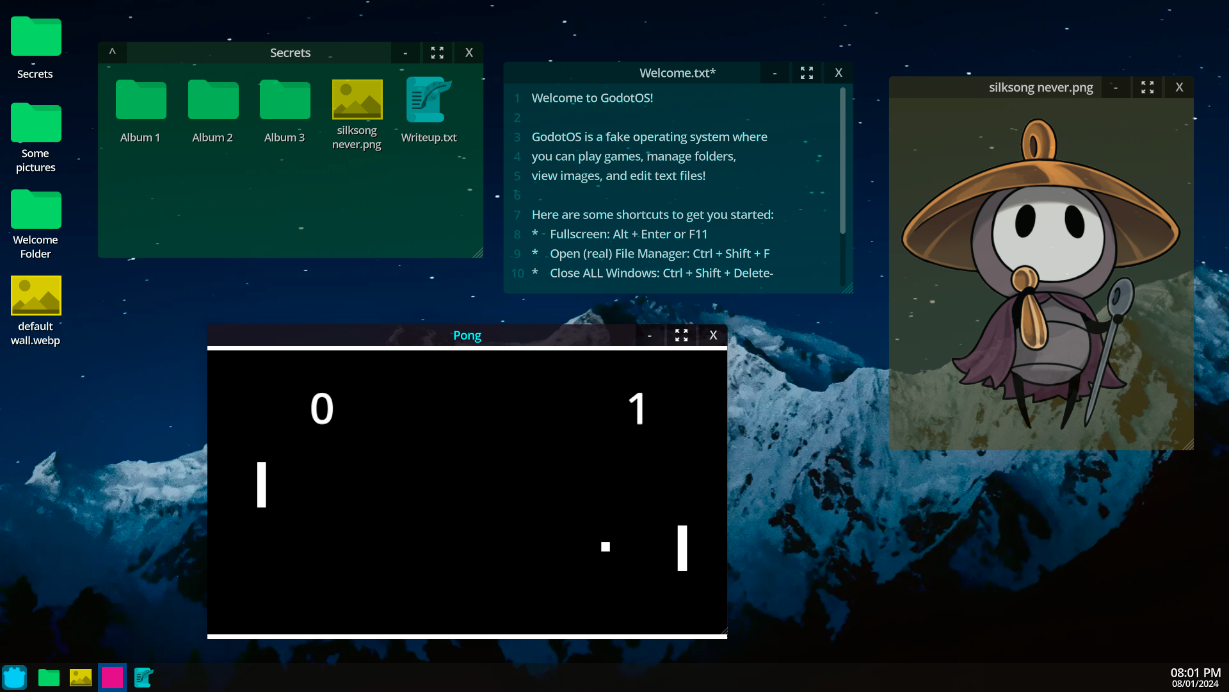Select the pink Pong icon in the taskbar
The height and width of the screenshot is (692, 1229).
point(112,677)
